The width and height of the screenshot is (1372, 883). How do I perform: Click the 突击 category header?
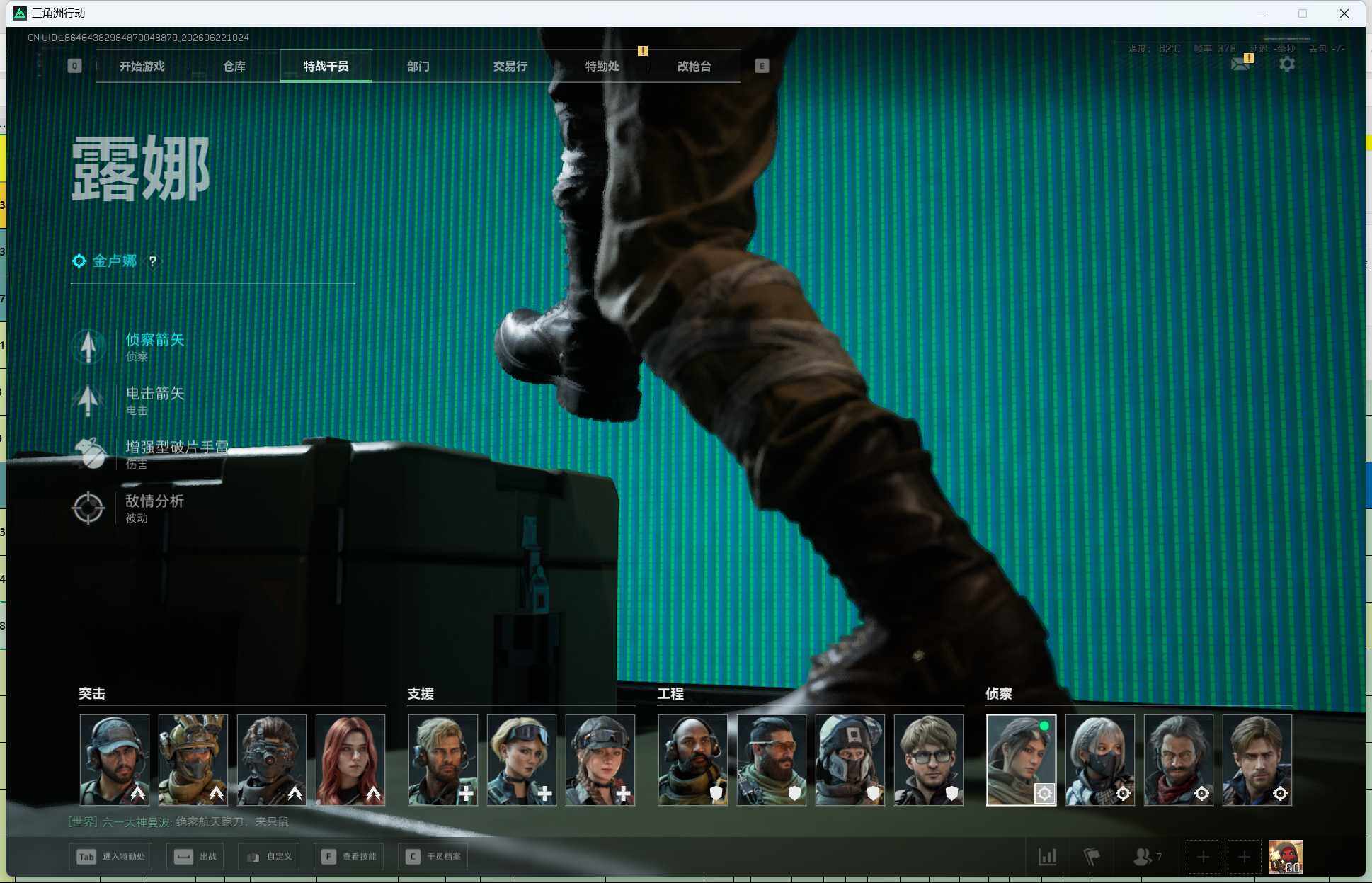pos(92,694)
